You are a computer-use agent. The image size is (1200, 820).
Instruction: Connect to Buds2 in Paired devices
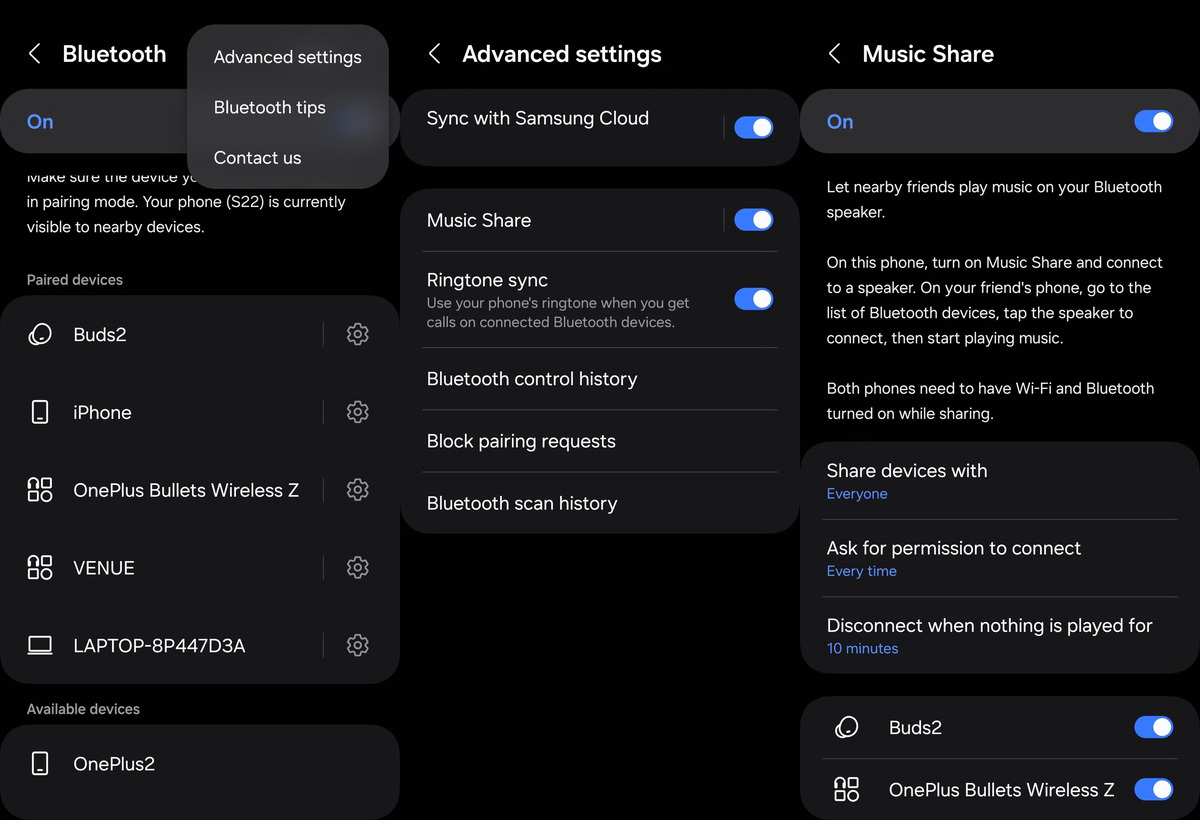(100, 335)
